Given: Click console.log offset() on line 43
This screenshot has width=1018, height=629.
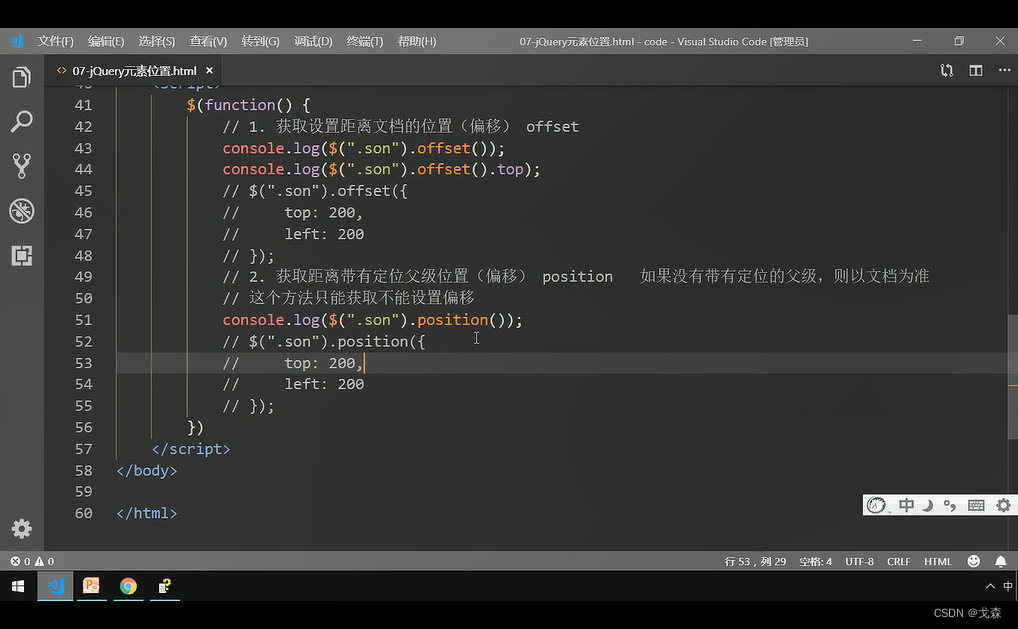Looking at the screenshot, I should (x=364, y=148).
